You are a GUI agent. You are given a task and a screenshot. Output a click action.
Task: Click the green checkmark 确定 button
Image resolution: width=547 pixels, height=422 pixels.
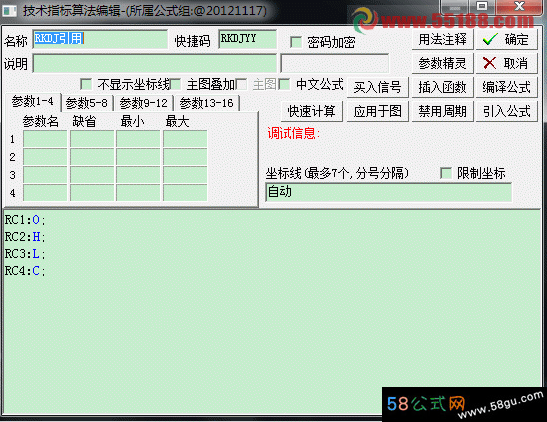[506, 39]
